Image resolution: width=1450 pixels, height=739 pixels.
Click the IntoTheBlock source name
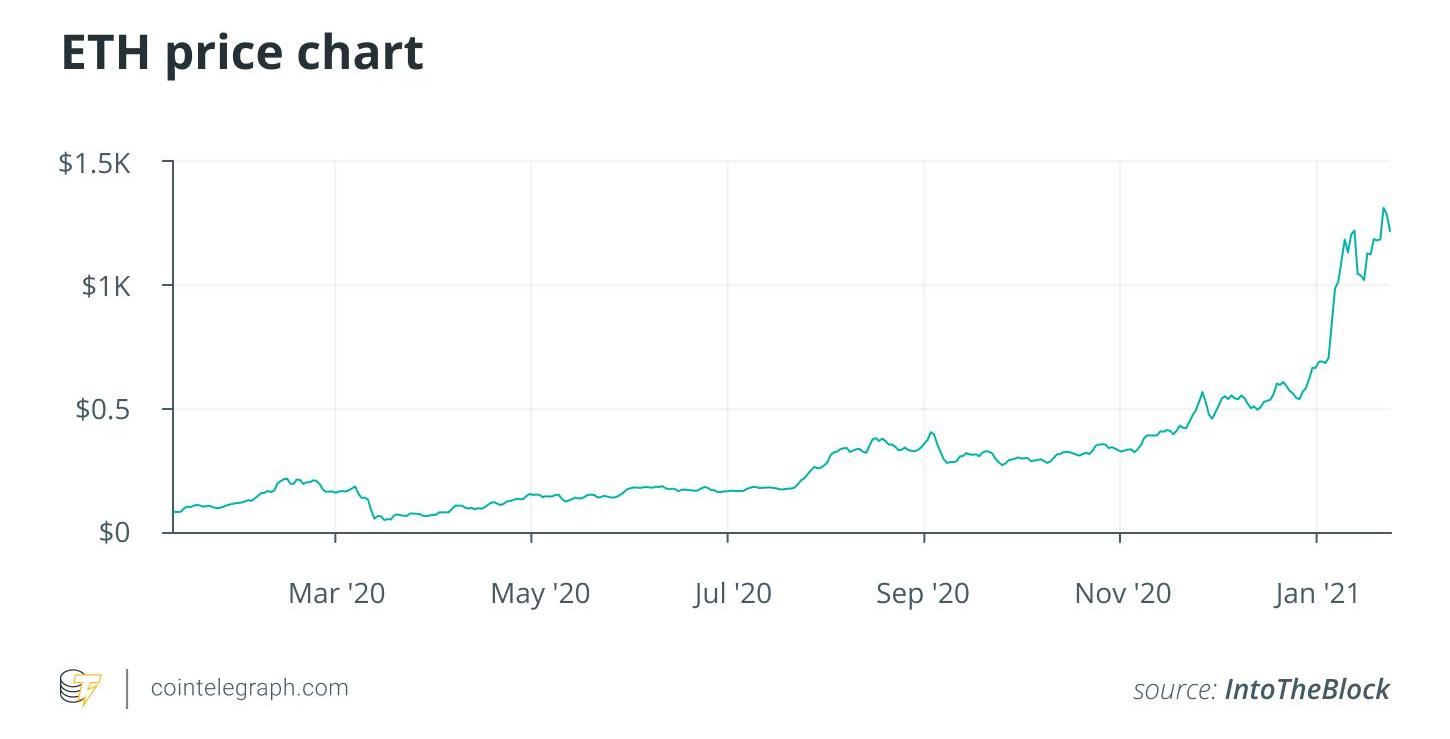pos(1307,689)
